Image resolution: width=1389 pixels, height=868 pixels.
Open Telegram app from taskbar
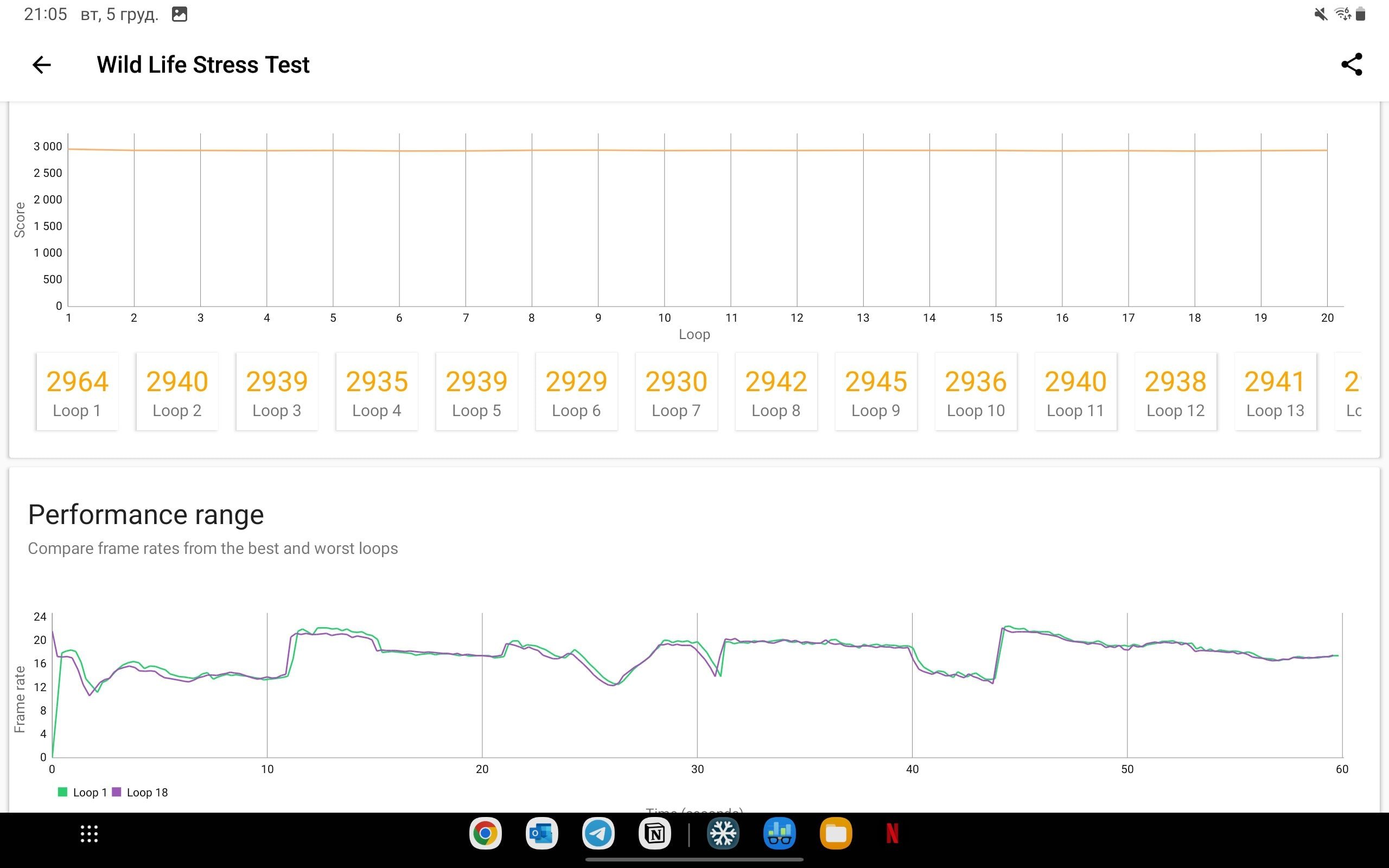pyautogui.click(x=597, y=833)
